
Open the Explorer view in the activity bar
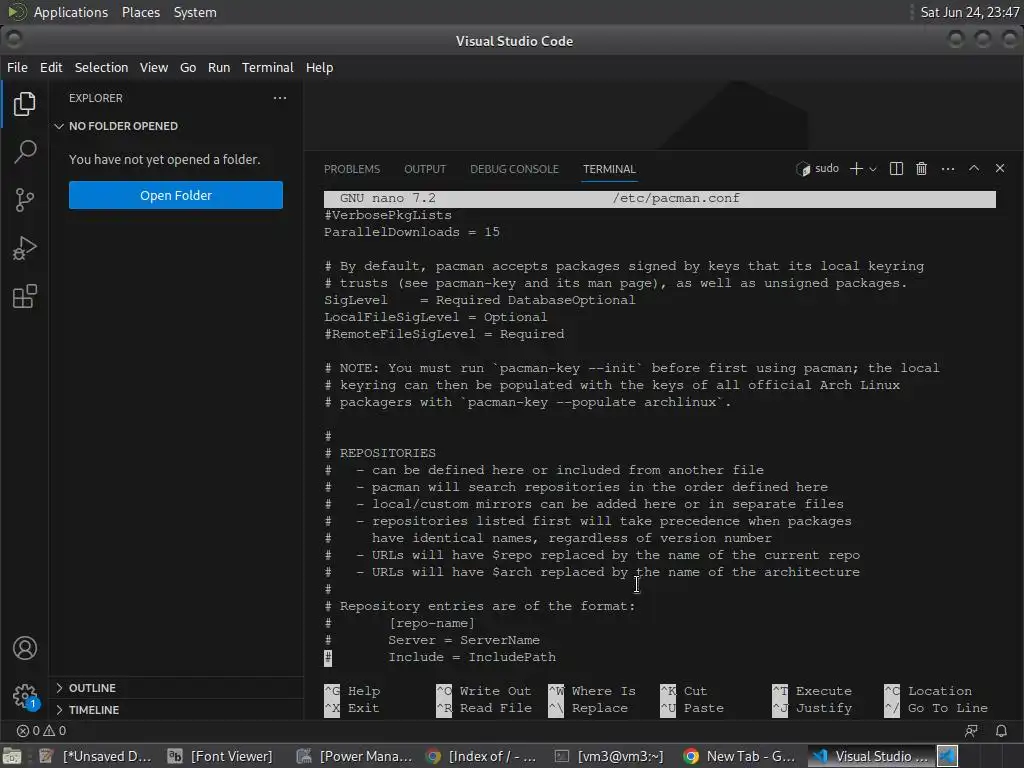[x=24, y=103]
